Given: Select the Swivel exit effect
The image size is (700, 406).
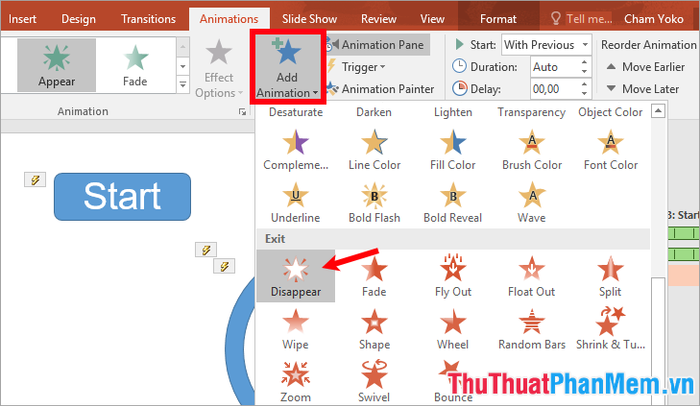Looking at the screenshot, I should pyautogui.click(x=374, y=381).
